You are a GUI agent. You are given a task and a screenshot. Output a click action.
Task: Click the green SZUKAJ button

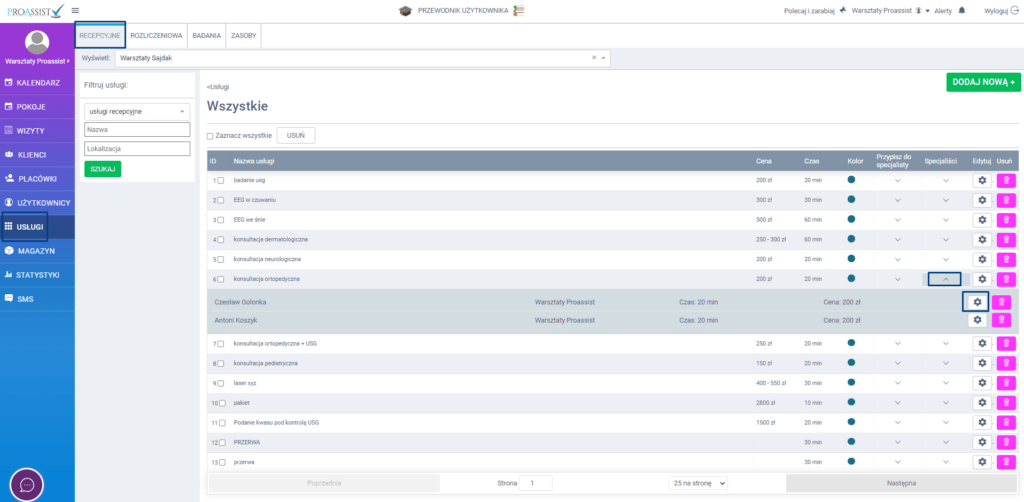(x=102, y=169)
